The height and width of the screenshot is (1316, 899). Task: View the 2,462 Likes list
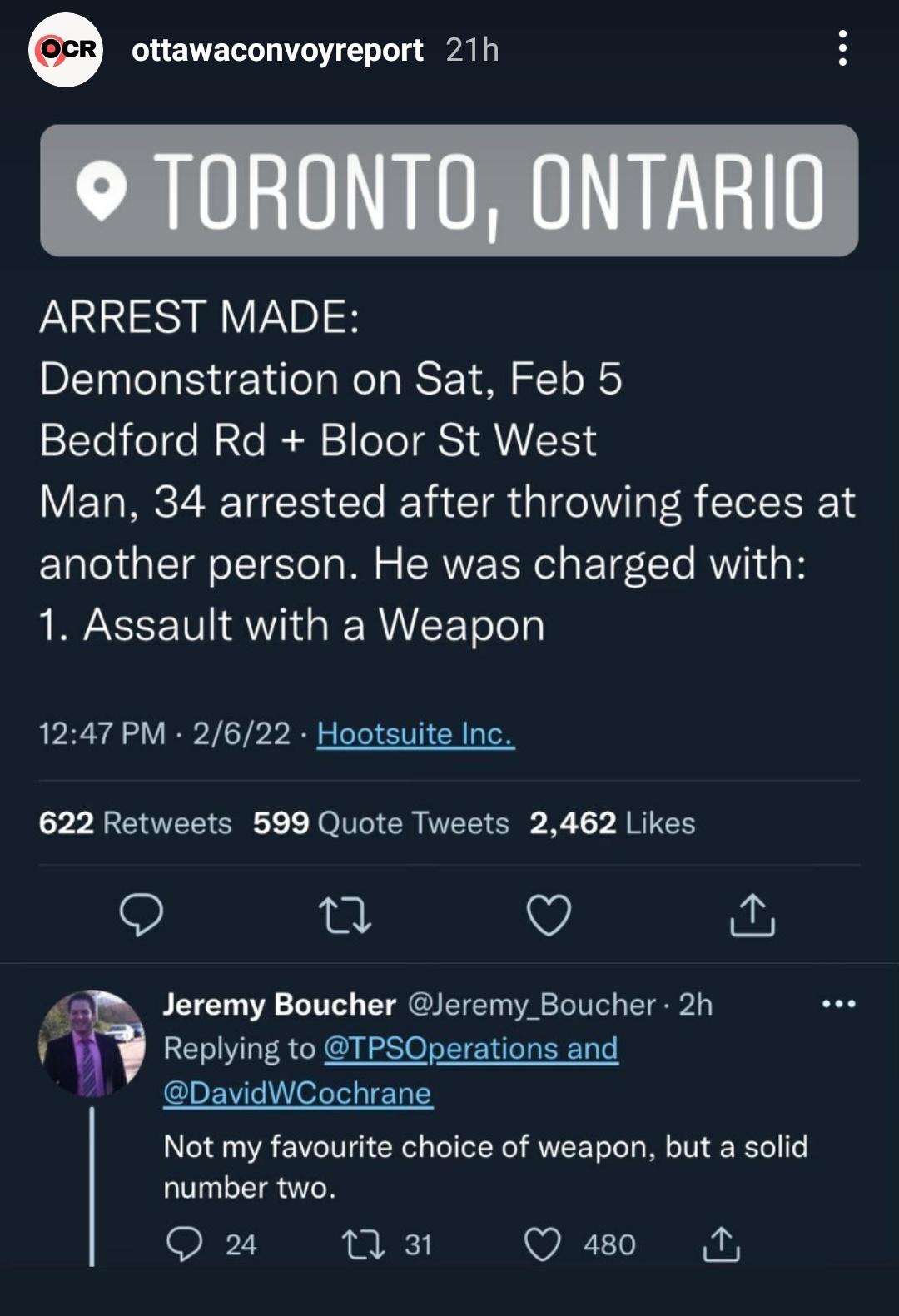pos(612,823)
